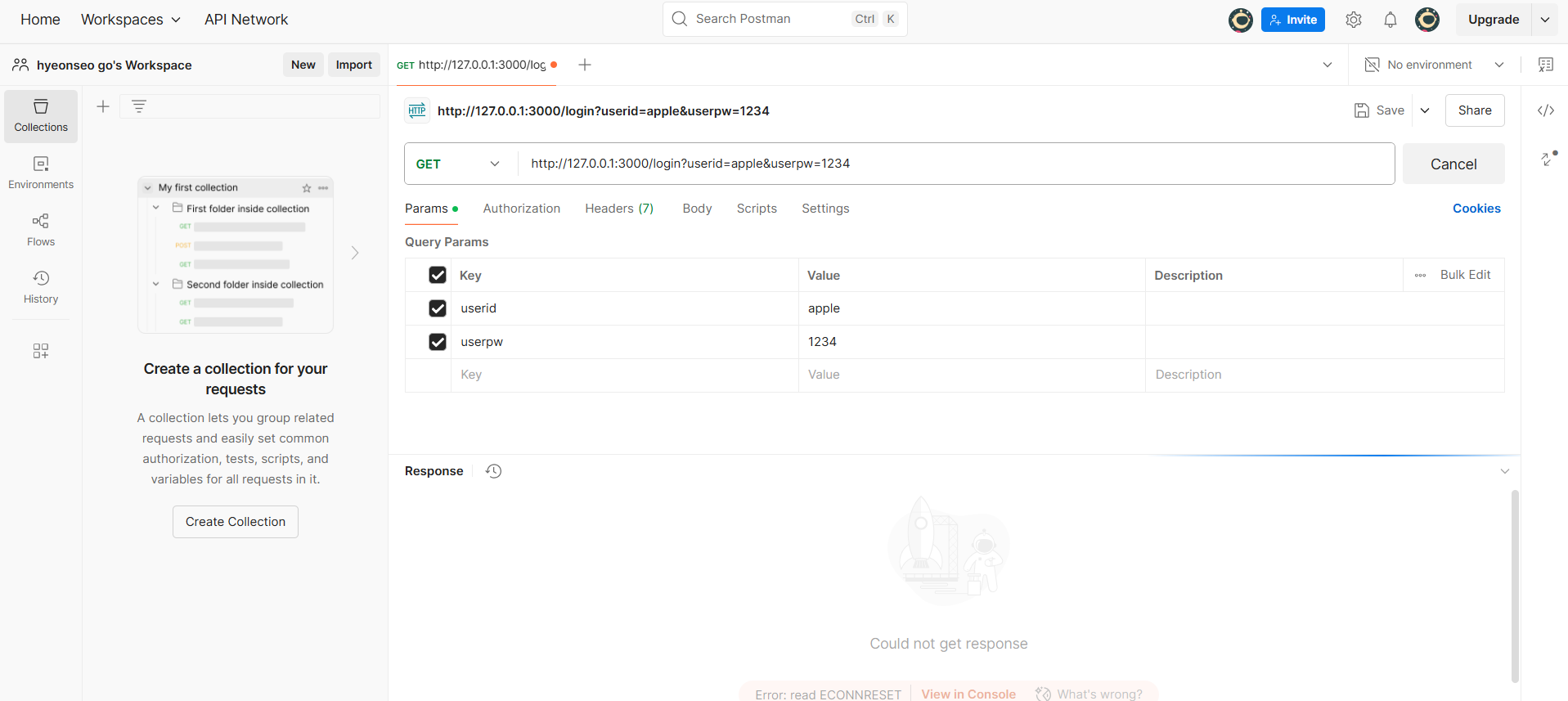Switch to the Headers (7) tab

click(x=619, y=209)
